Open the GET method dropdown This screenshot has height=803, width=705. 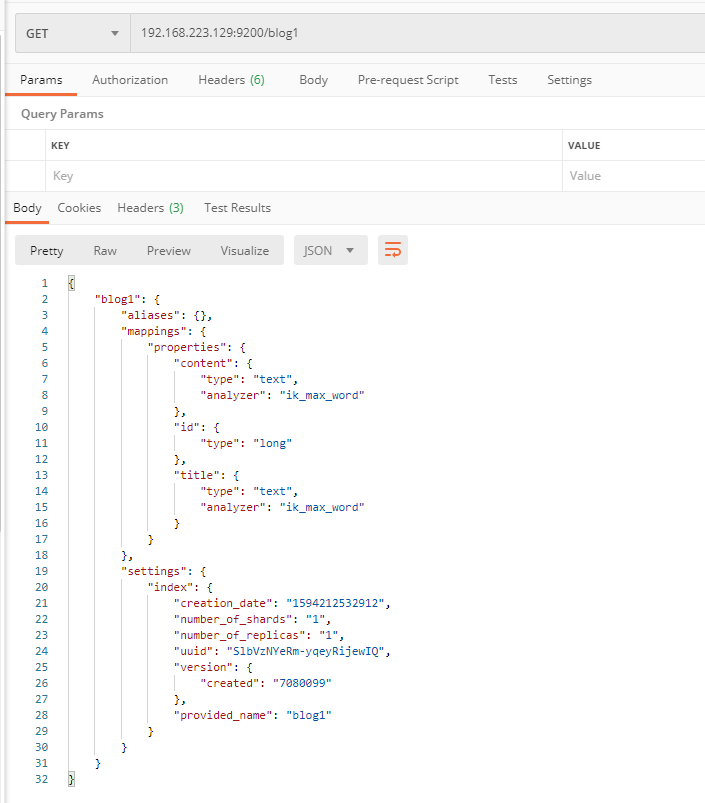tap(73, 33)
